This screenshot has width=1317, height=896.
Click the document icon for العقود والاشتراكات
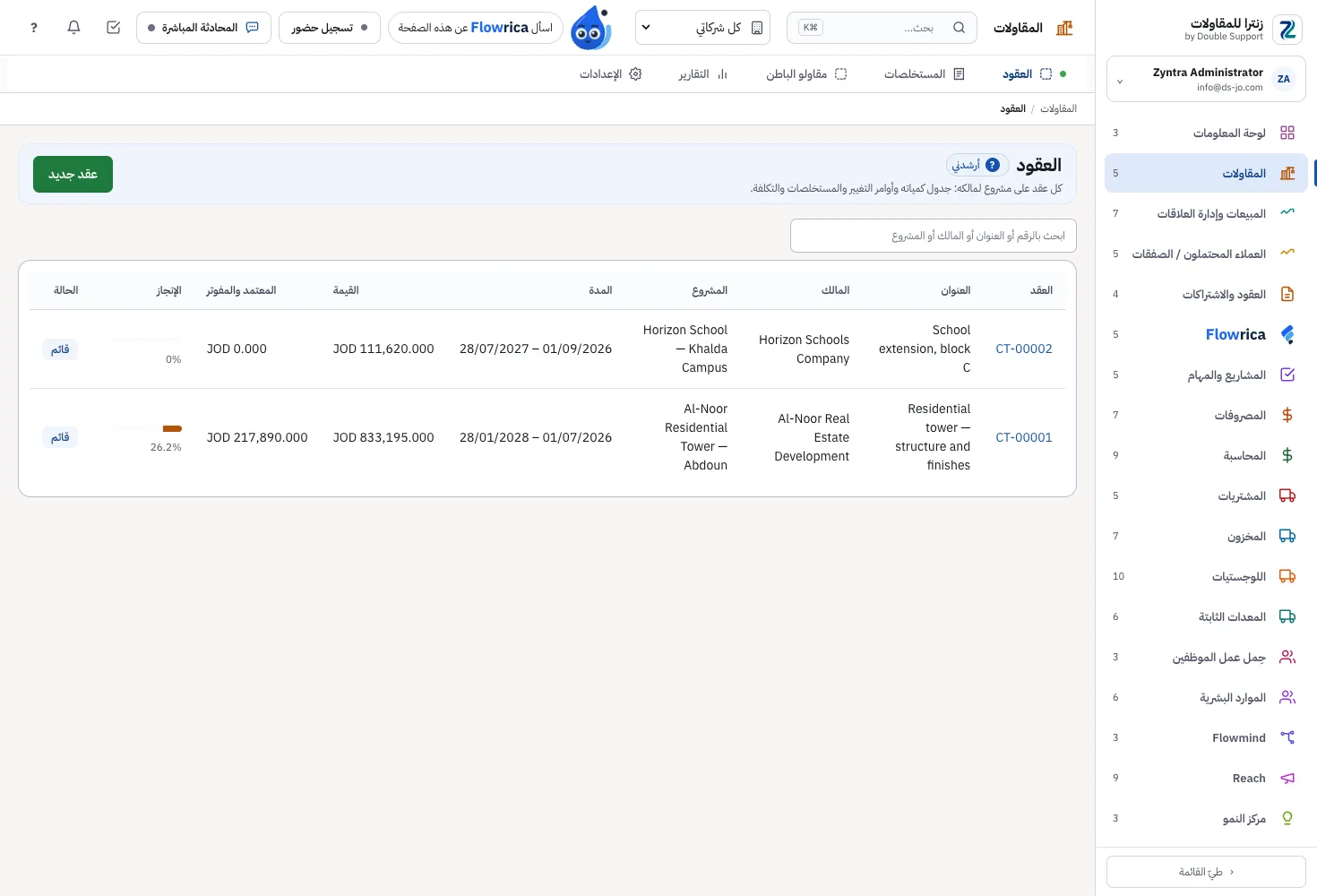pyautogui.click(x=1287, y=294)
